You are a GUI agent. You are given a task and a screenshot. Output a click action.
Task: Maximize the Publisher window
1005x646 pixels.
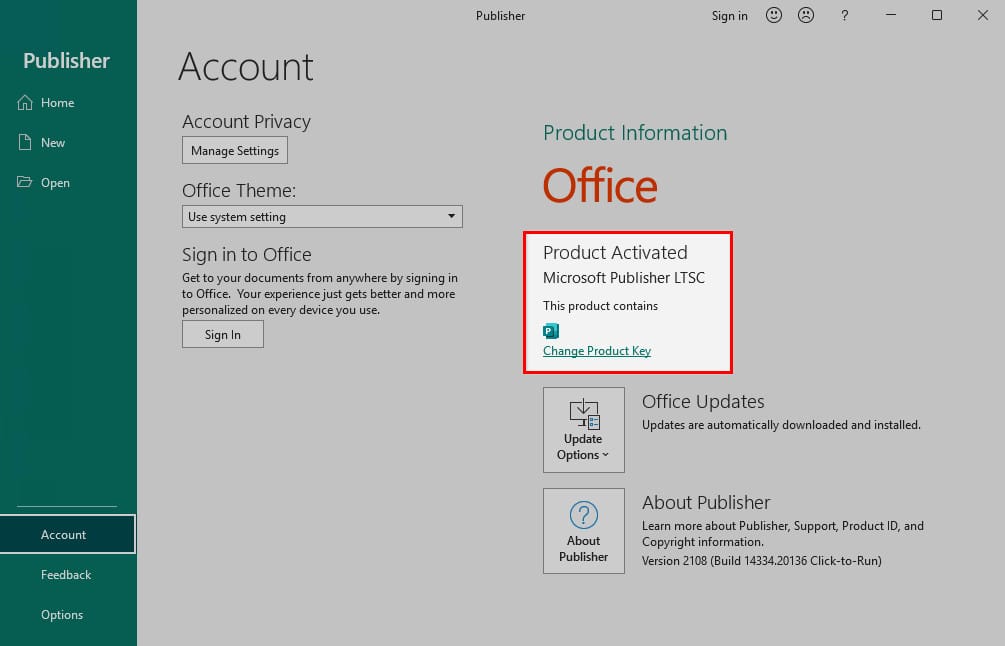pyautogui.click(x=936, y=15)
